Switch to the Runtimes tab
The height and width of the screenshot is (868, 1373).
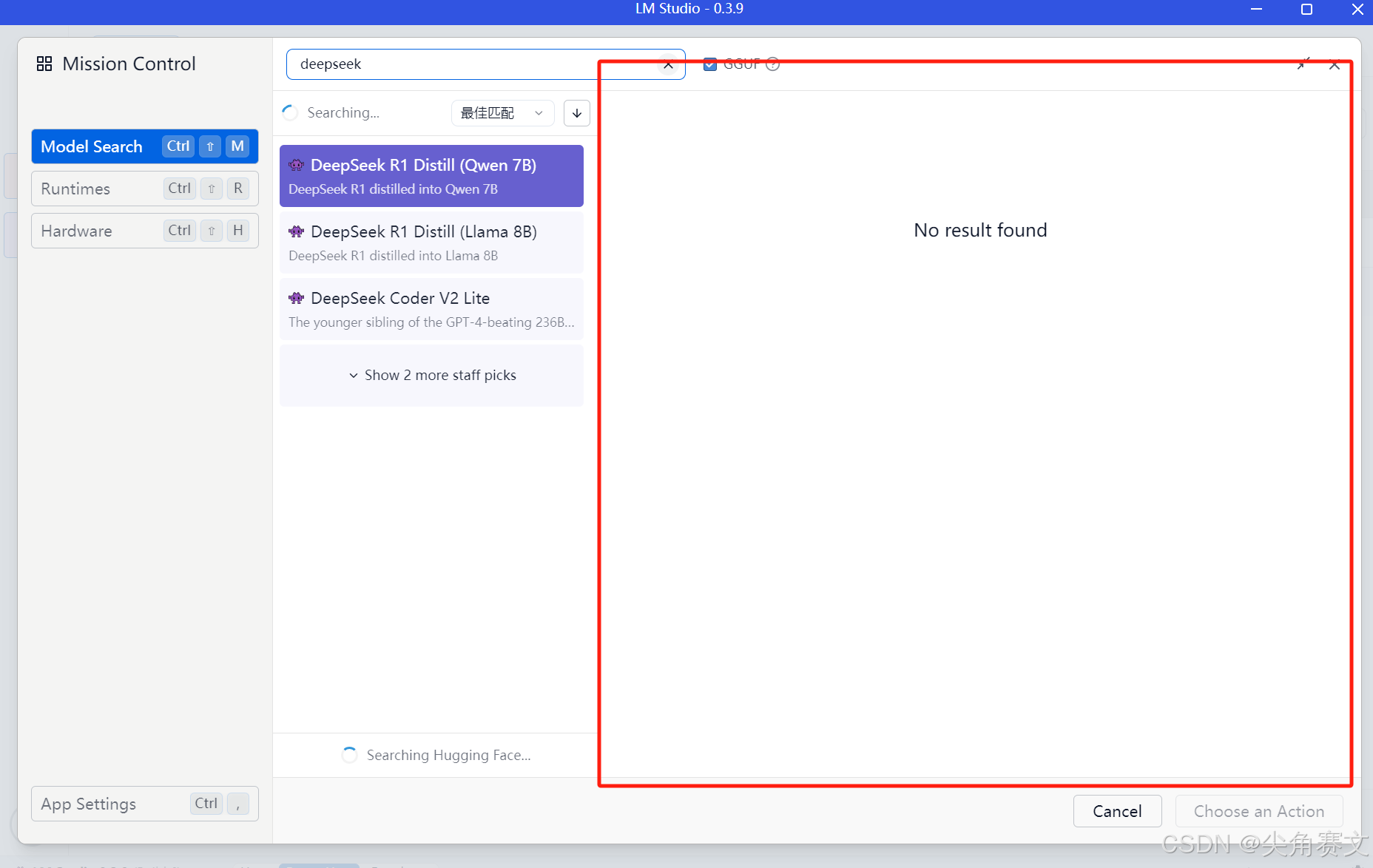(x=145, y=189)
